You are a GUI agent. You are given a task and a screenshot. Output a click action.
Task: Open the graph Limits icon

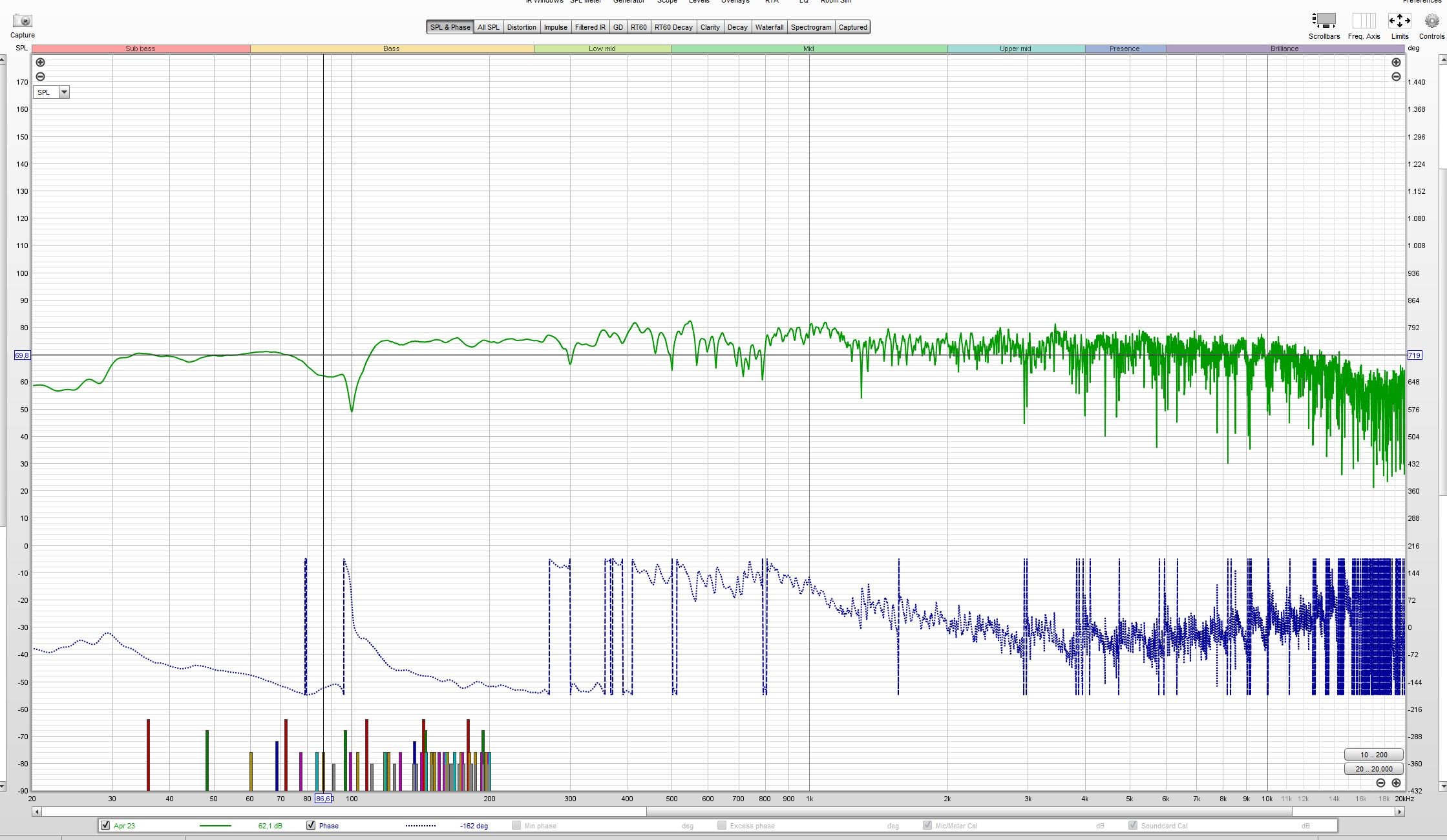coord(1399,21)
